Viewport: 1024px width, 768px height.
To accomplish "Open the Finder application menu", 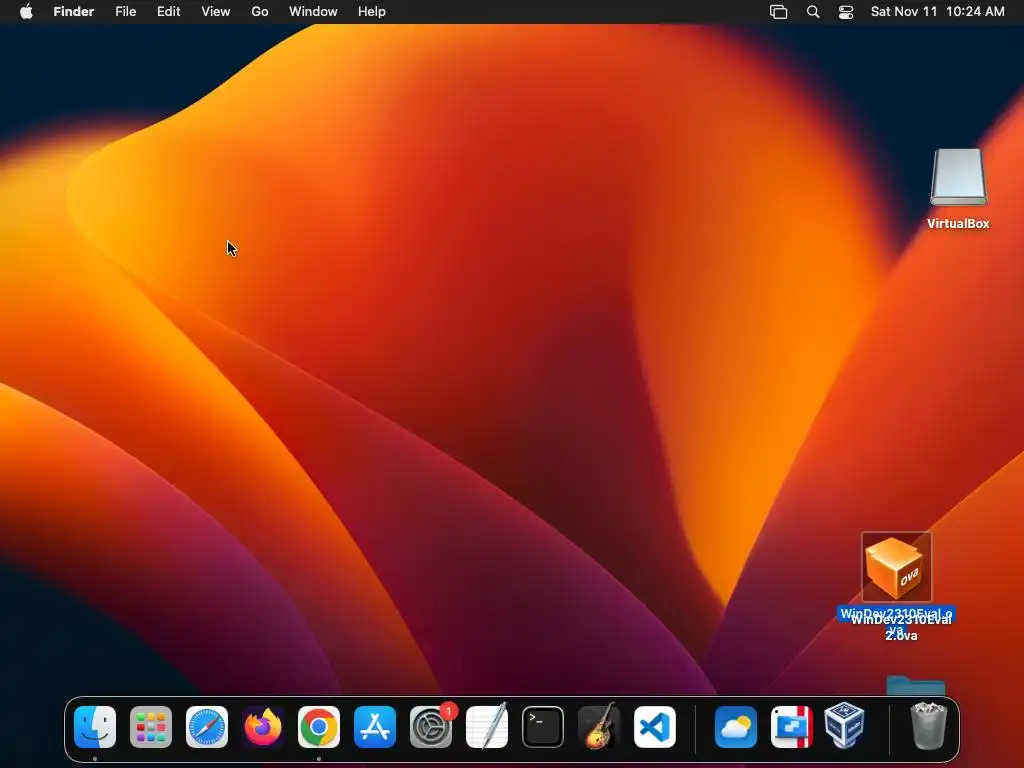I will [74, 12].
